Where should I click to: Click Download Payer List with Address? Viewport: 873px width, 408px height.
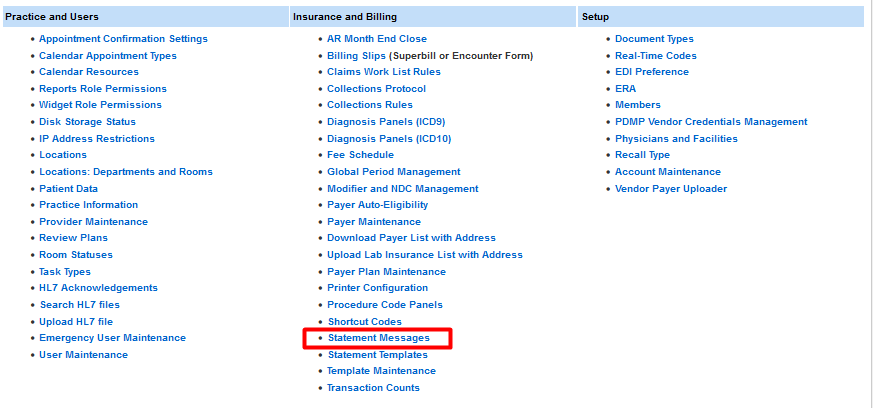tap(411, 238)
